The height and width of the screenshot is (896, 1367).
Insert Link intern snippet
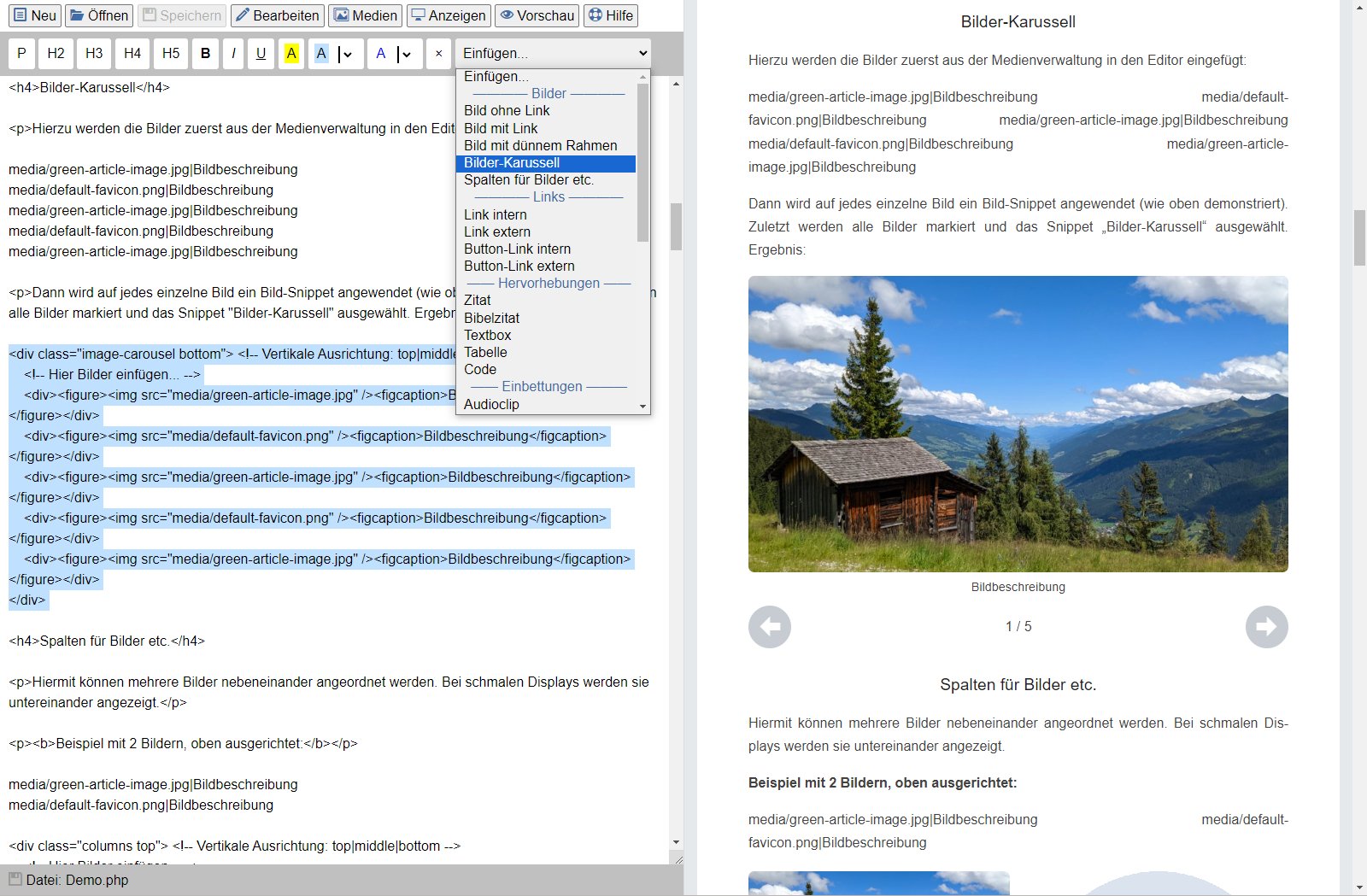coord(546,214)
